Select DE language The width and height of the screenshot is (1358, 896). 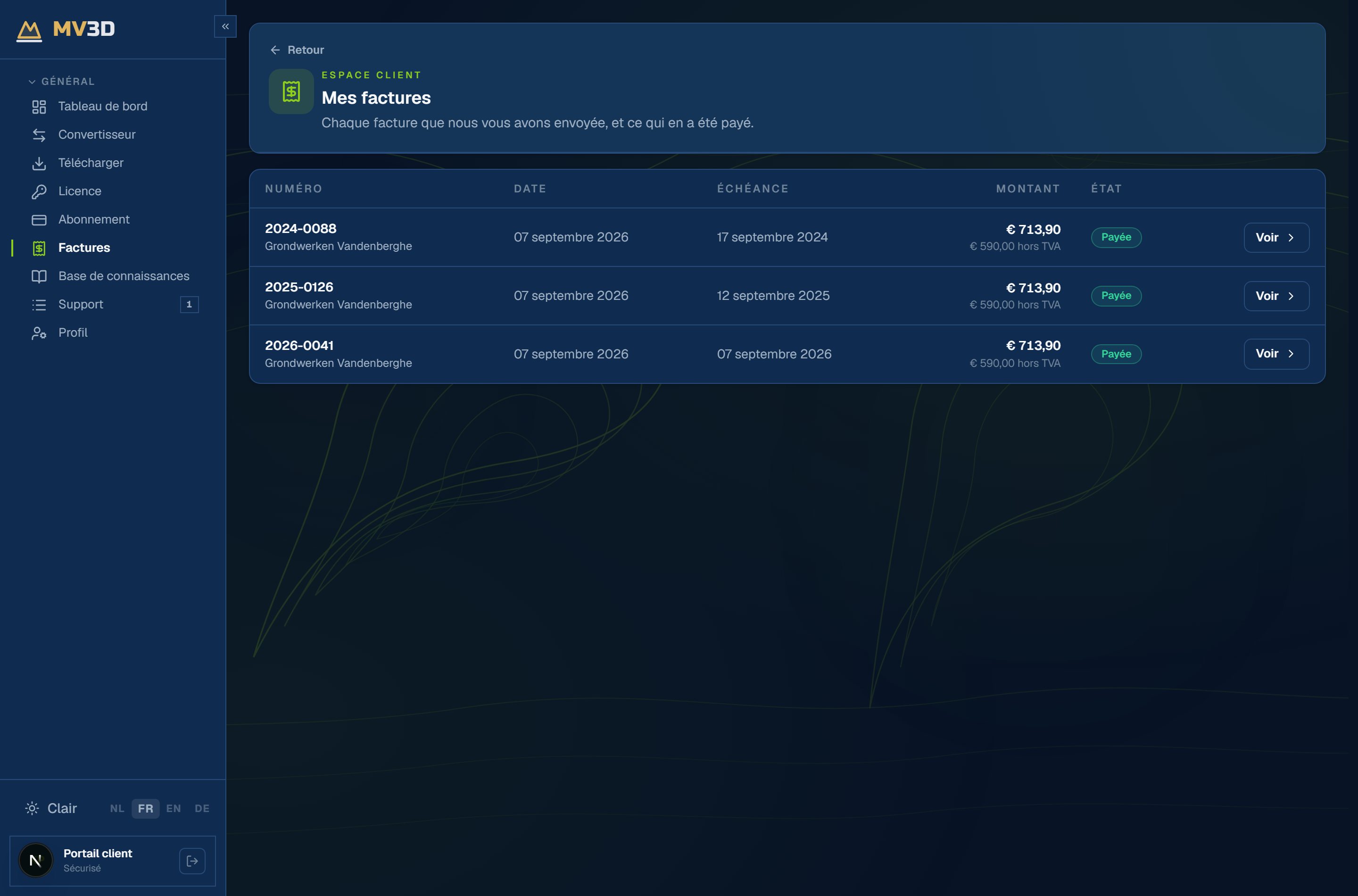pyautogui.click(x=202, y=809)
